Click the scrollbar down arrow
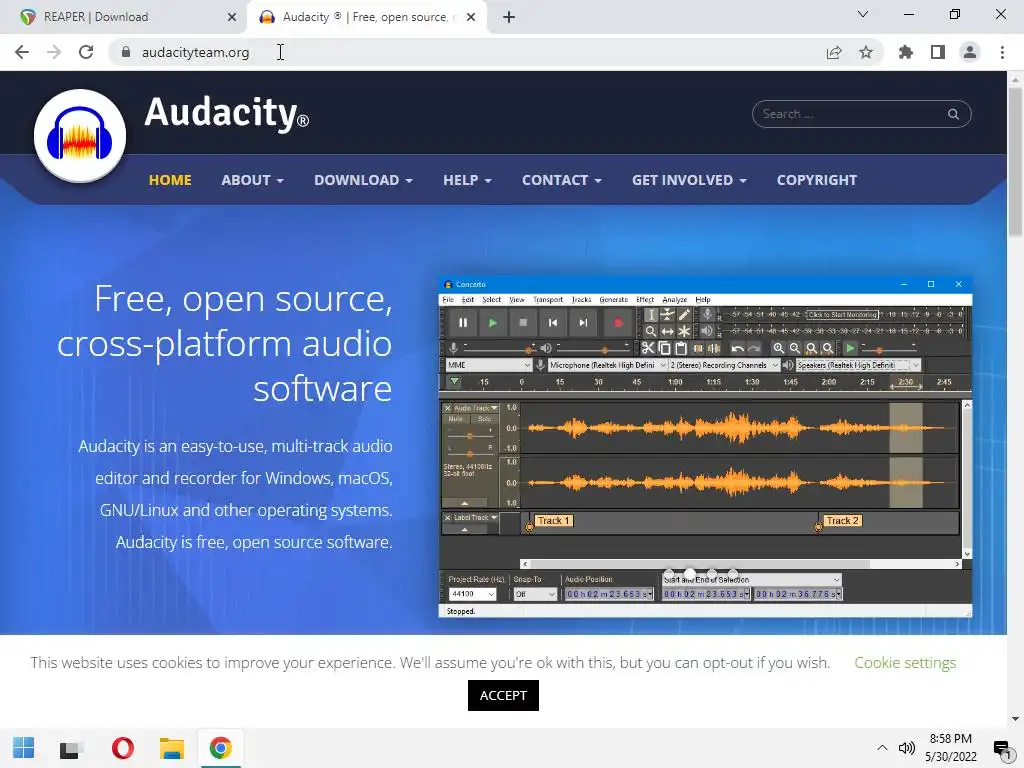The height and width of the screenshot is (768, 1024). point(1016,719)
